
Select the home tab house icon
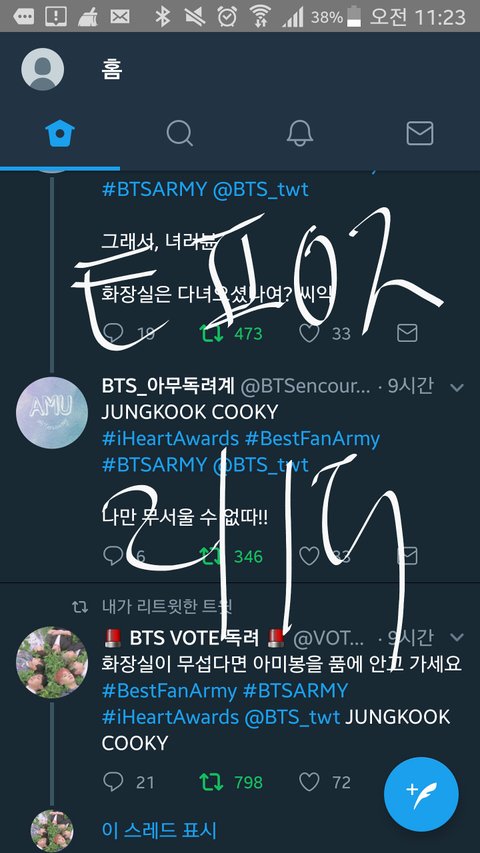click(60, 133)
